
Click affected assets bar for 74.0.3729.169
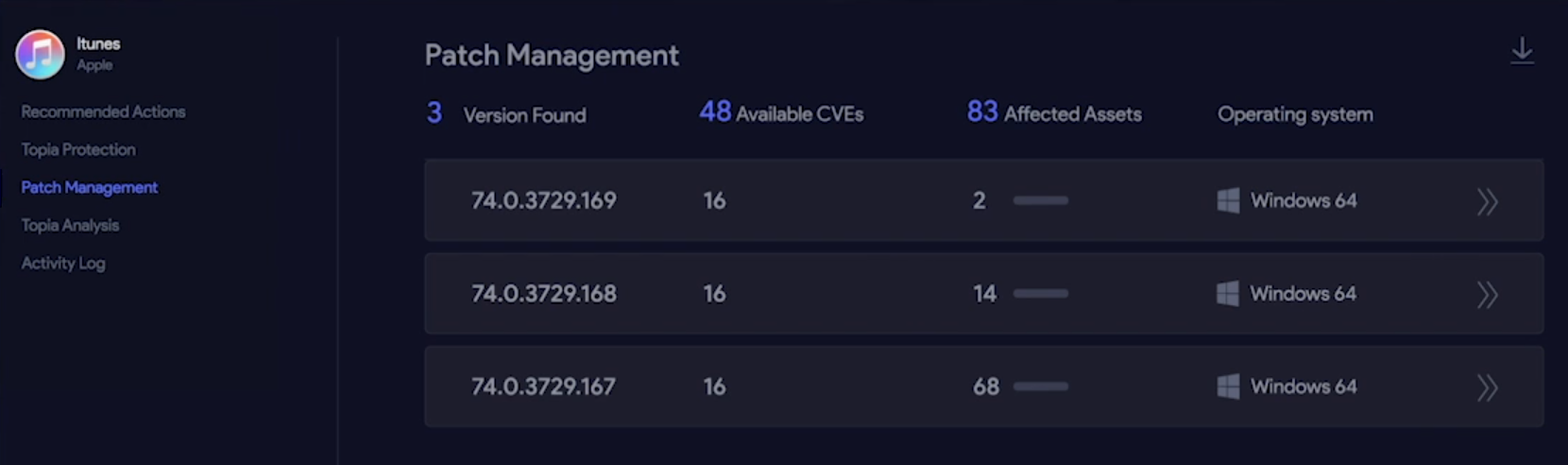[x=1041, y=200]
